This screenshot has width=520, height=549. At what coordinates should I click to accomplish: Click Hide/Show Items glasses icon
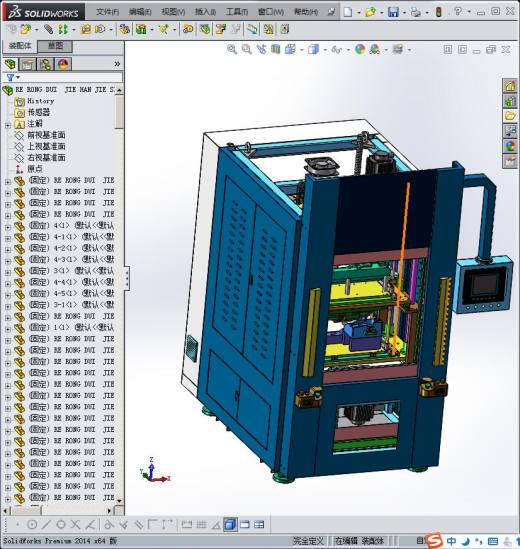337,50
